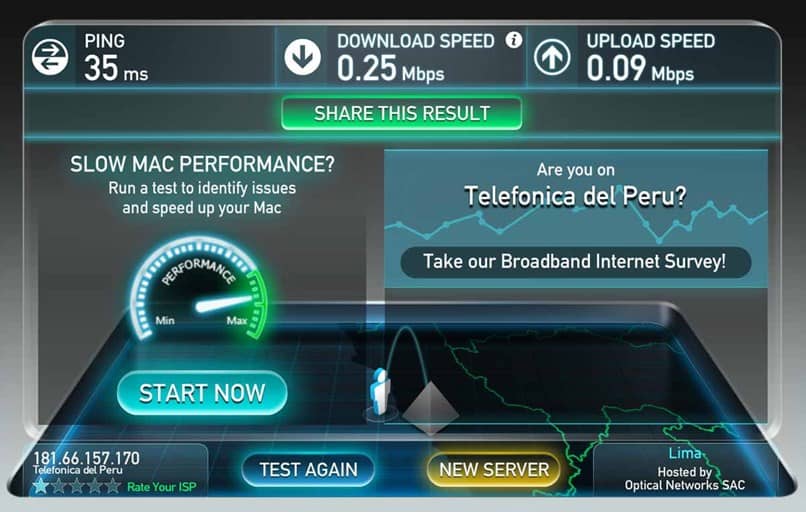Click the IP address 181.66.157.170
This screenshot has width=806, height=512.
click(x=86, y=458)
